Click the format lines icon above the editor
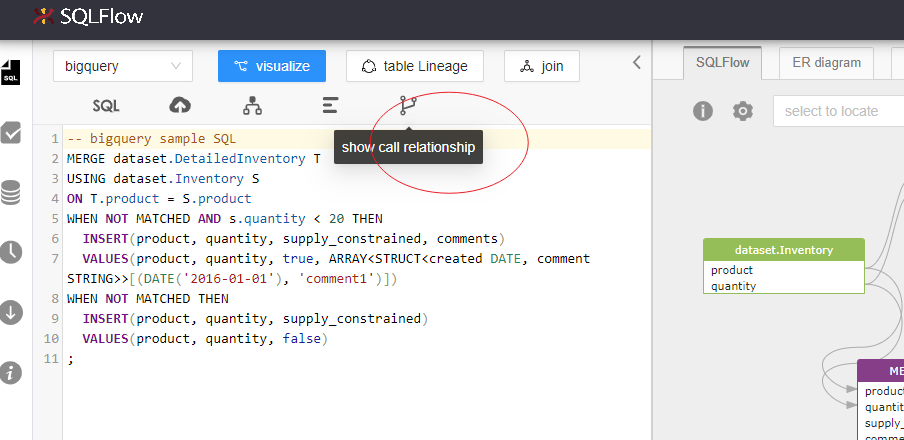Image resolution: width=904 pixels, height=440 pixels. [x=330, y=106]
